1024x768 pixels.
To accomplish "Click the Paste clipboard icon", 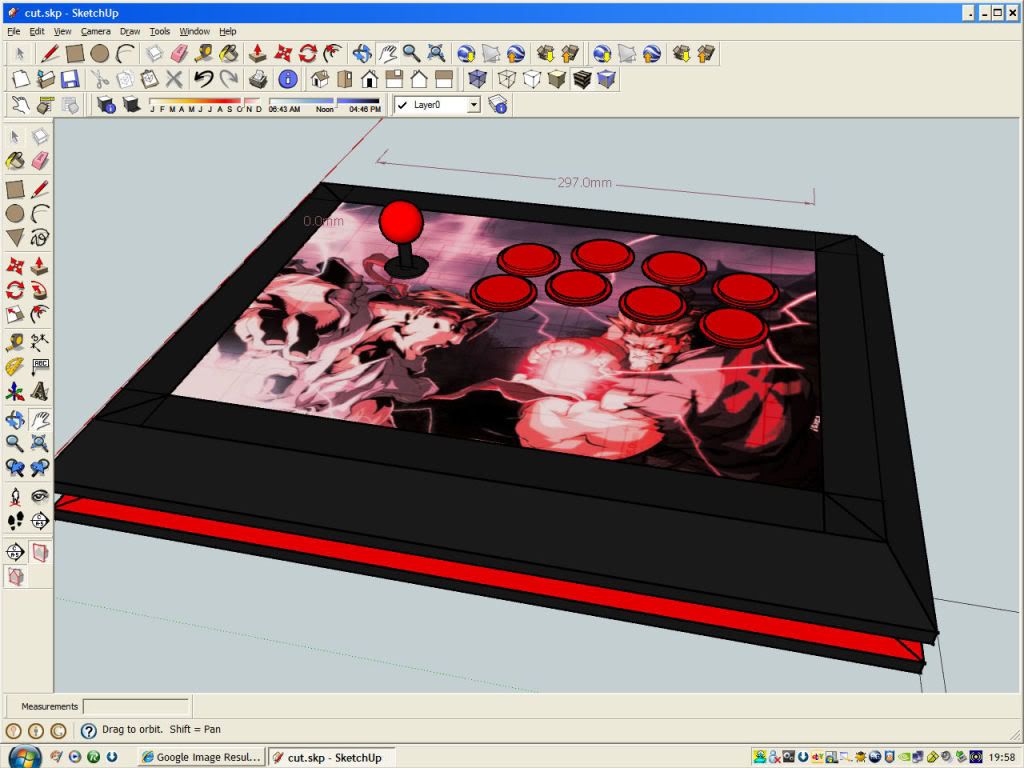I will click(149, 79).
